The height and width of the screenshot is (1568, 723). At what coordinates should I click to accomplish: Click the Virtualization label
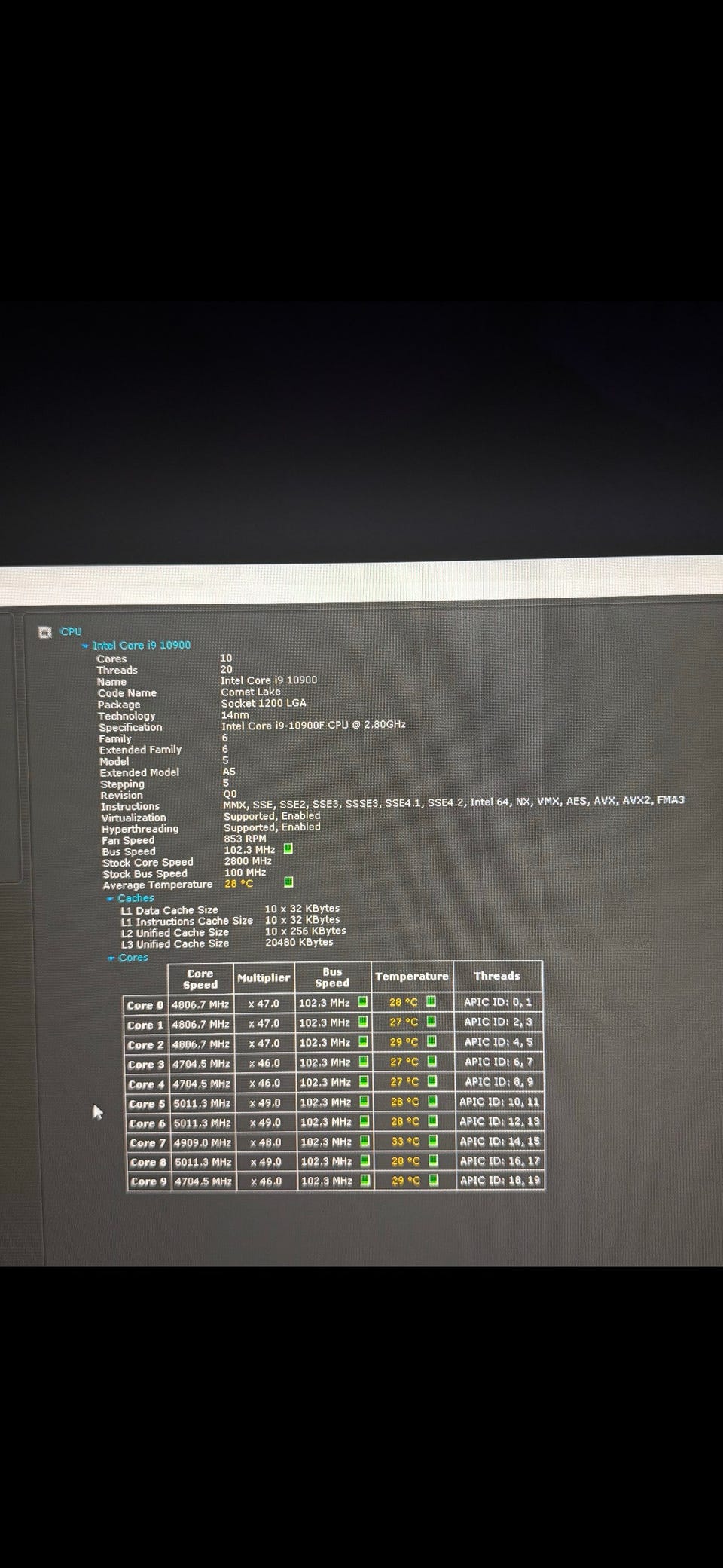(x=134, y=818)
